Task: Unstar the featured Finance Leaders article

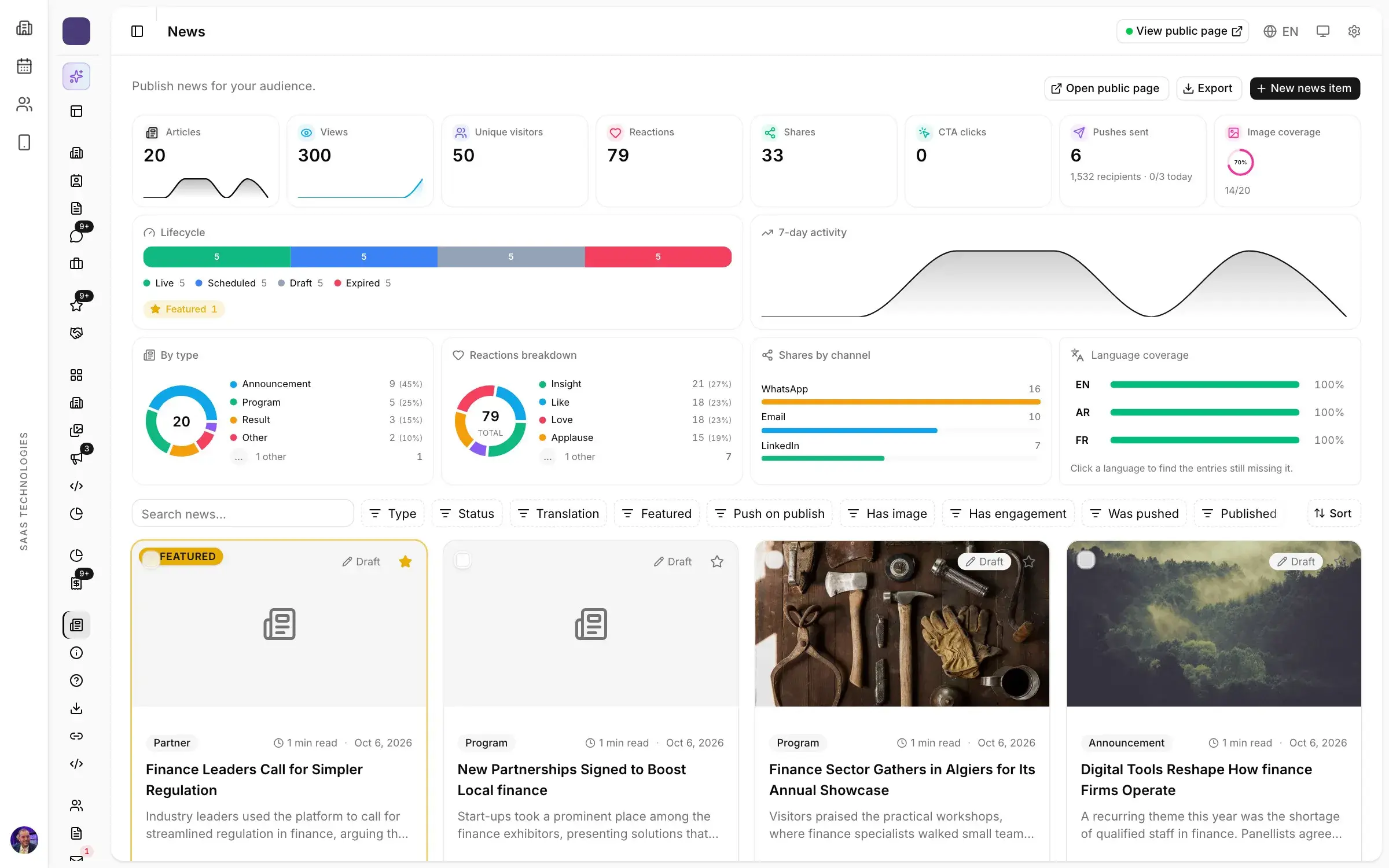Action: point(405,561)
